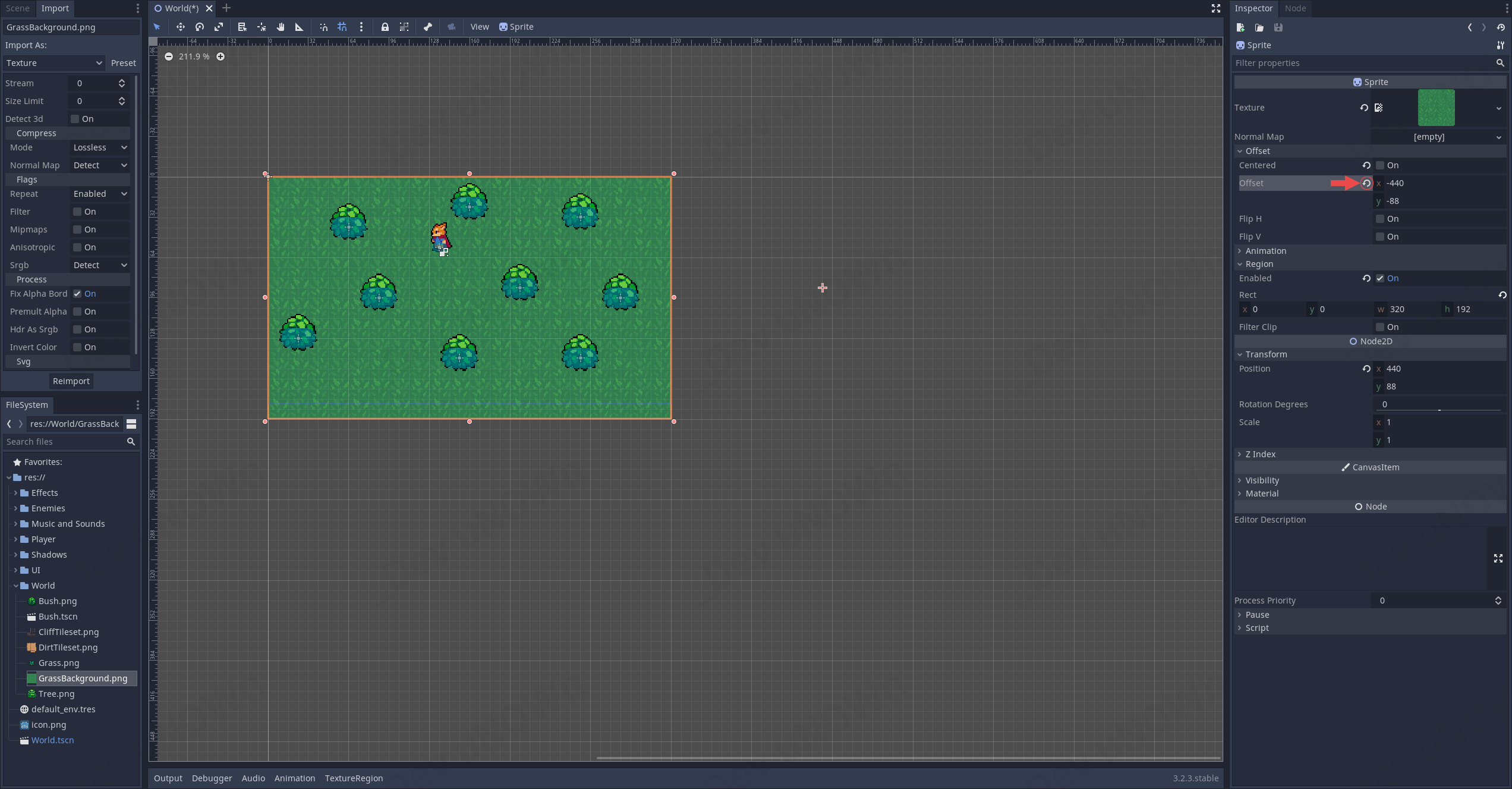Viewport: 1512px width, 789px height.
Task: Enable the Centered checkbox
Action: pos(1380,165)
